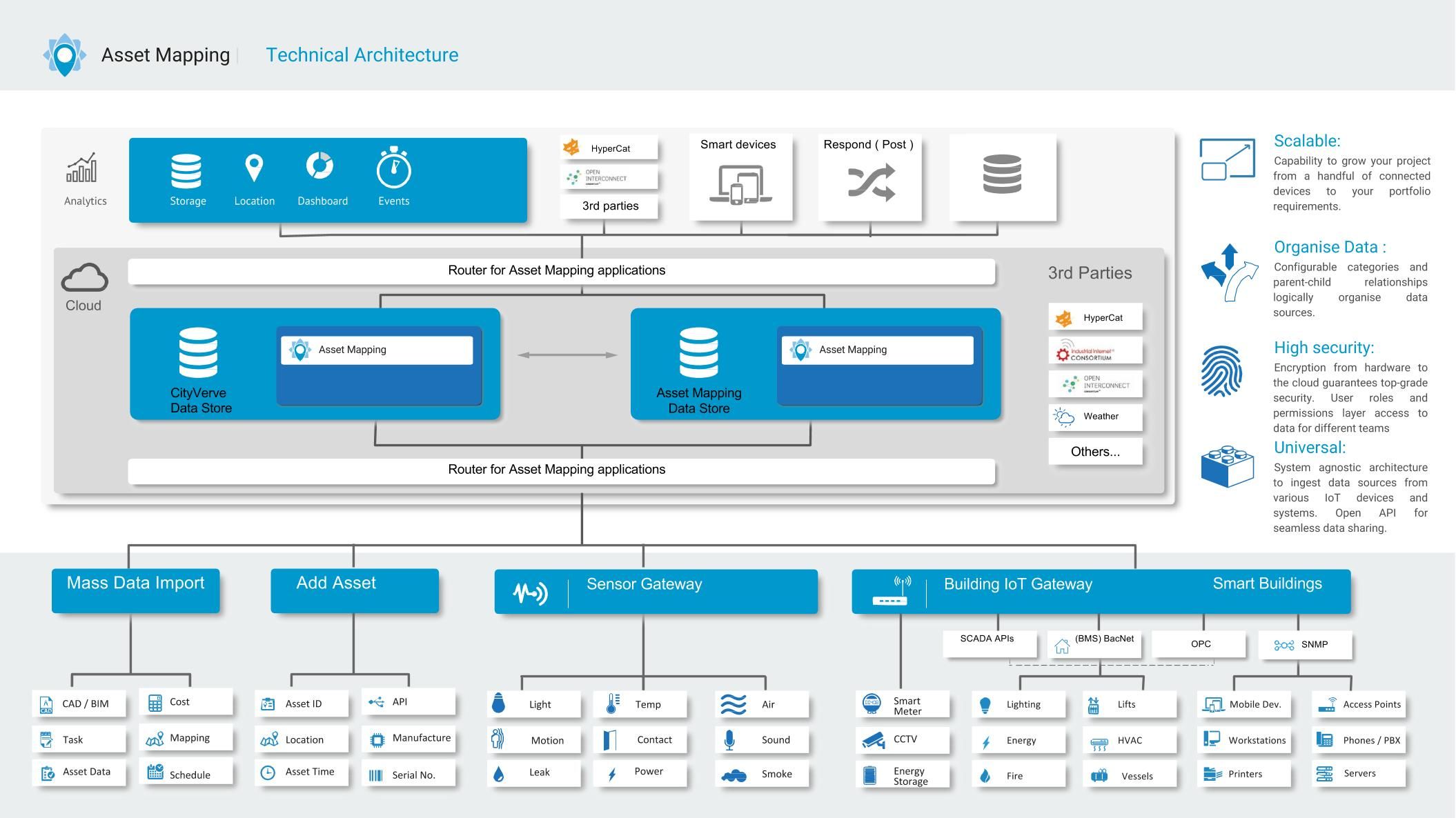Click the HyperCat box in the 3rd Parties panel
Screen dimensions: 1456x818
point(1095,318)
